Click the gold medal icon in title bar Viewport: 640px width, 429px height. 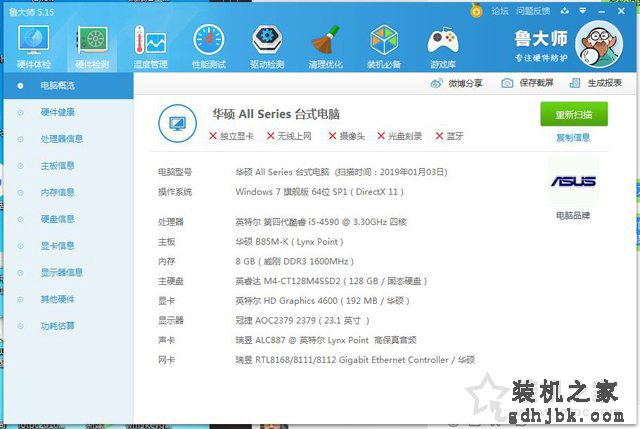pos(476,10)
